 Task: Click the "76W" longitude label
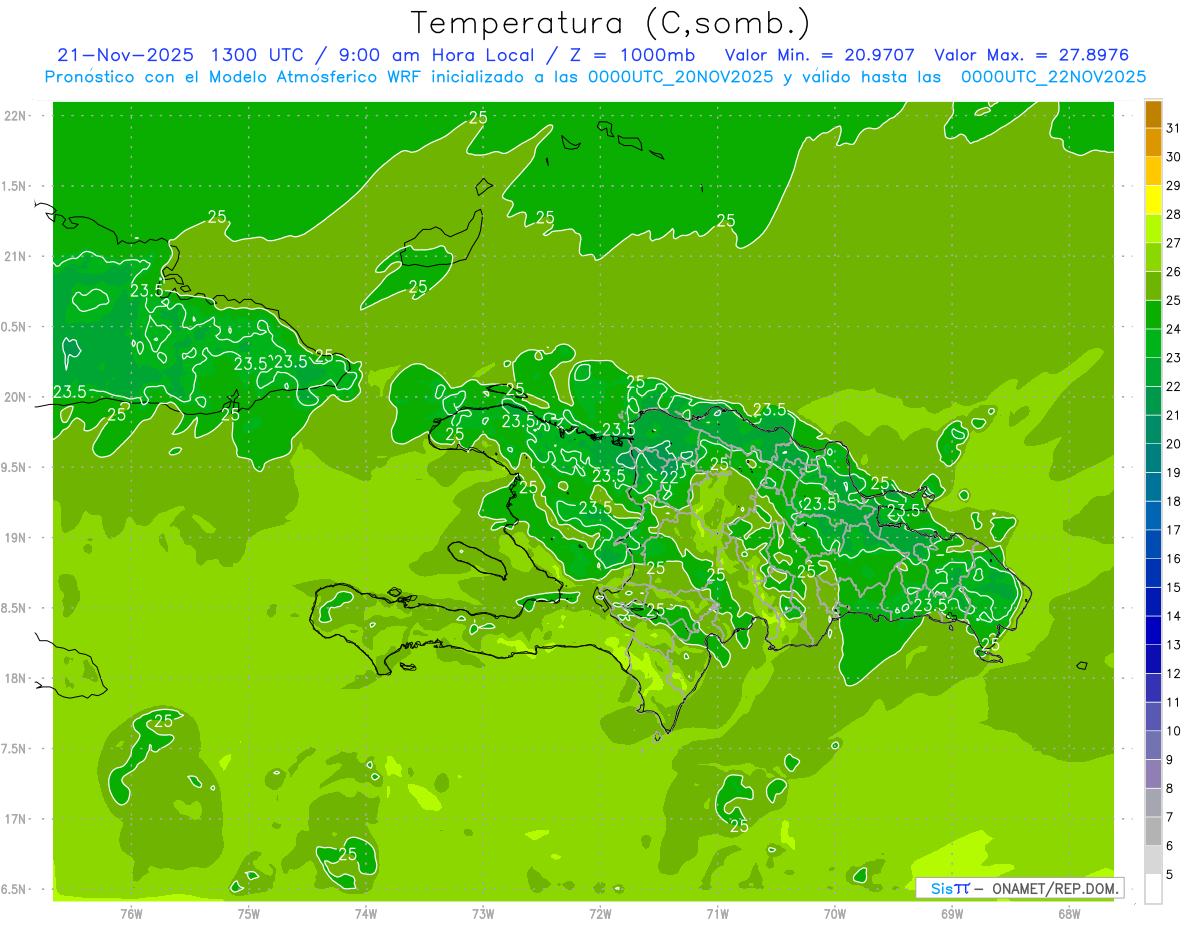point(131,913)
